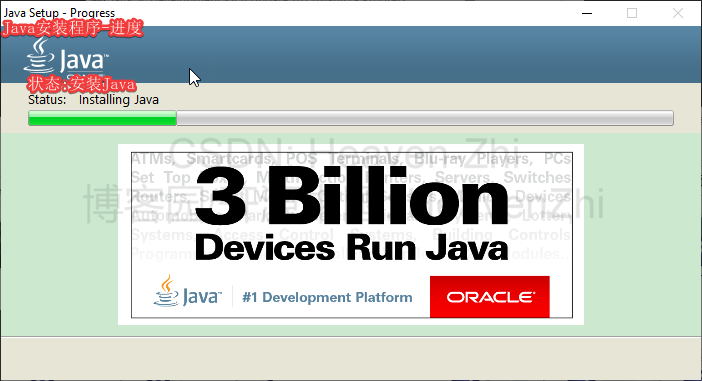Click the Java logo in the header banner
Screen dimensions: 702x381
point(66,56)
